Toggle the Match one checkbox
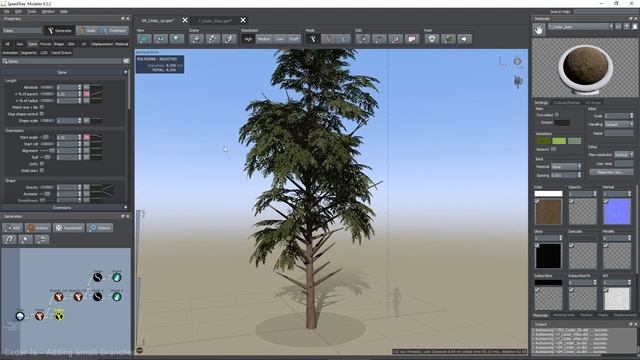The image size is (640, 360). pos(42,107)
